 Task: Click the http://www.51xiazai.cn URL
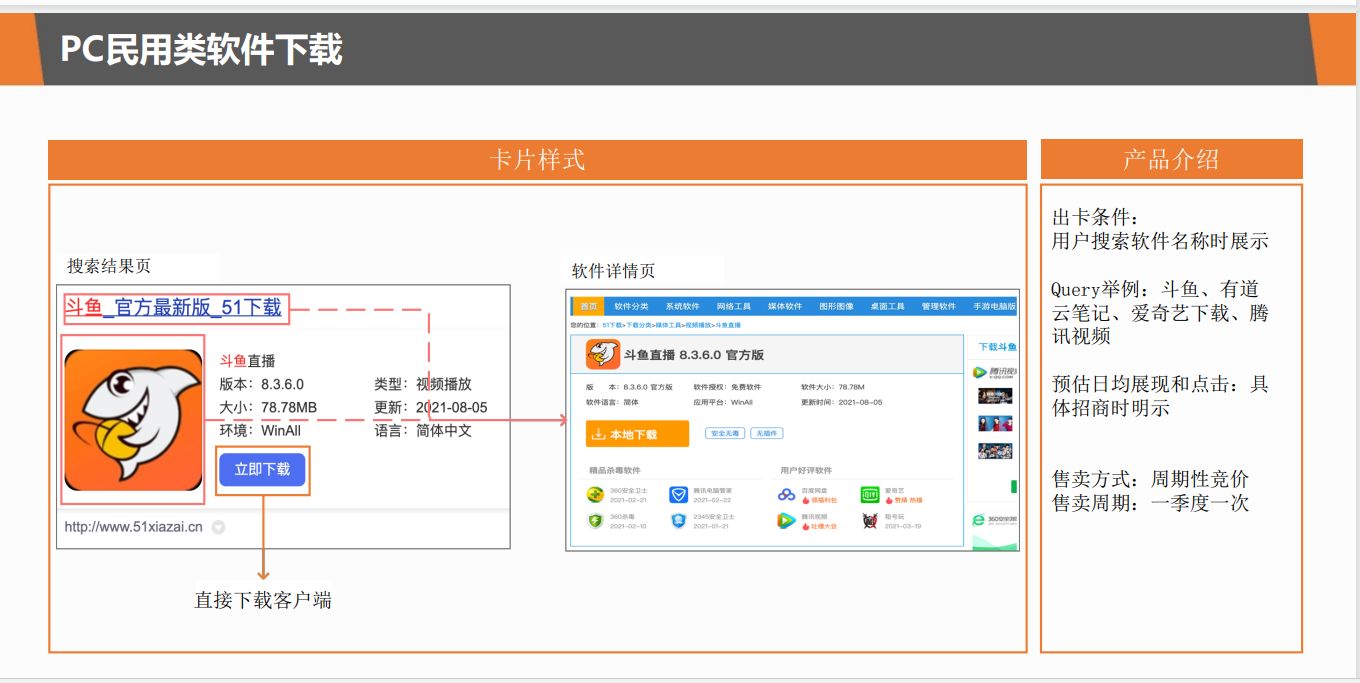[134, 527]
